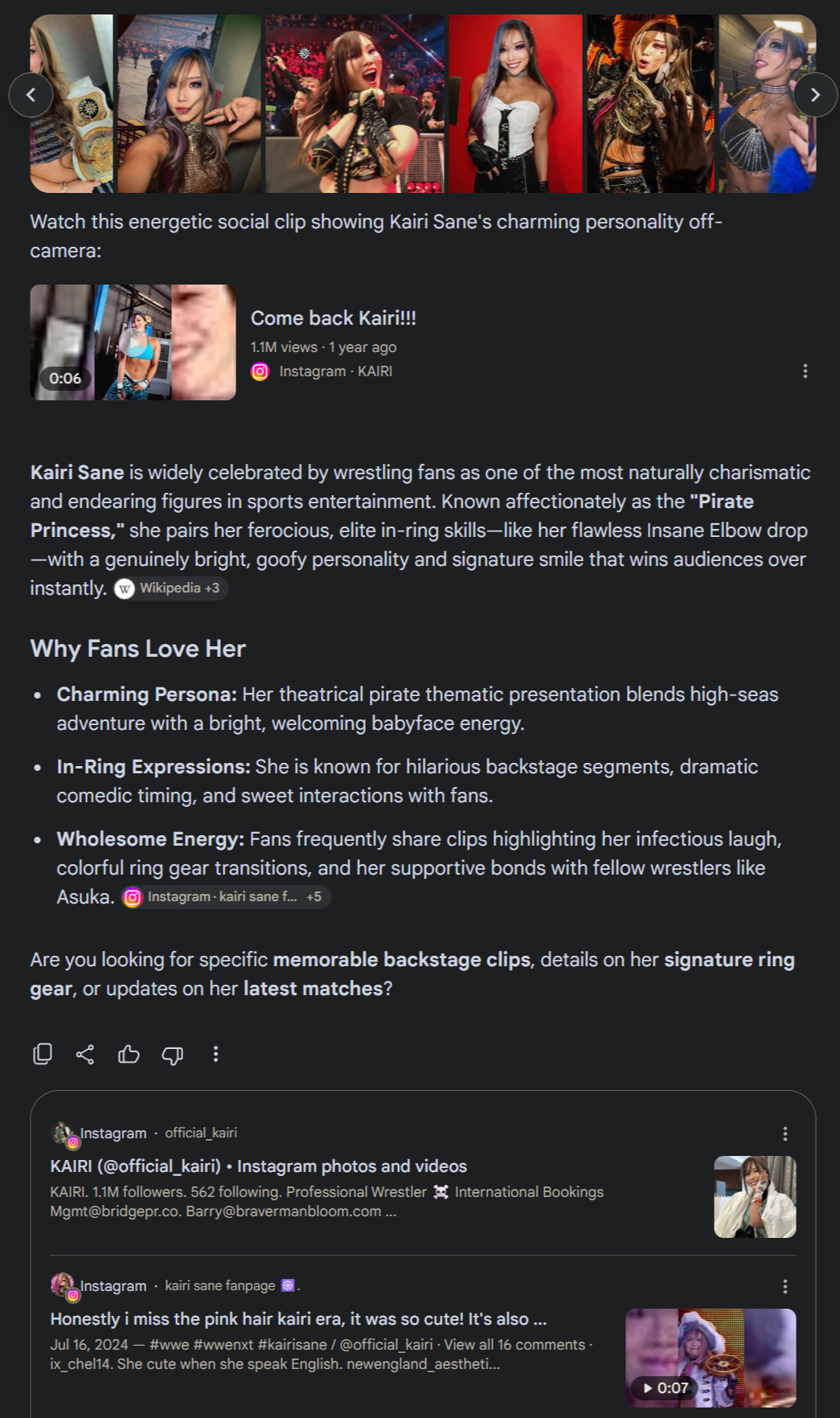The width and height of the screenshot is (840, 1418).
Task: Open the pink hair kairi era post link
Action: 298,1318
